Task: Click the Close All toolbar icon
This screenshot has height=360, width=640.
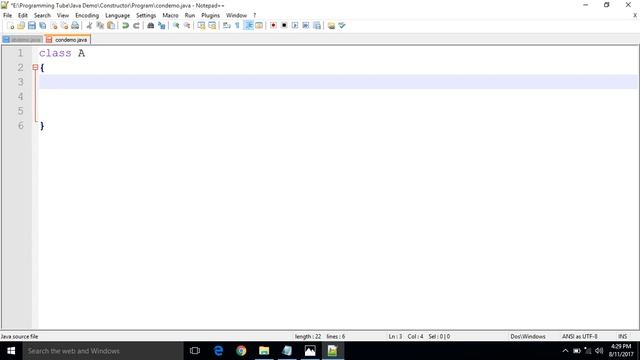Action: click(64, 26)
